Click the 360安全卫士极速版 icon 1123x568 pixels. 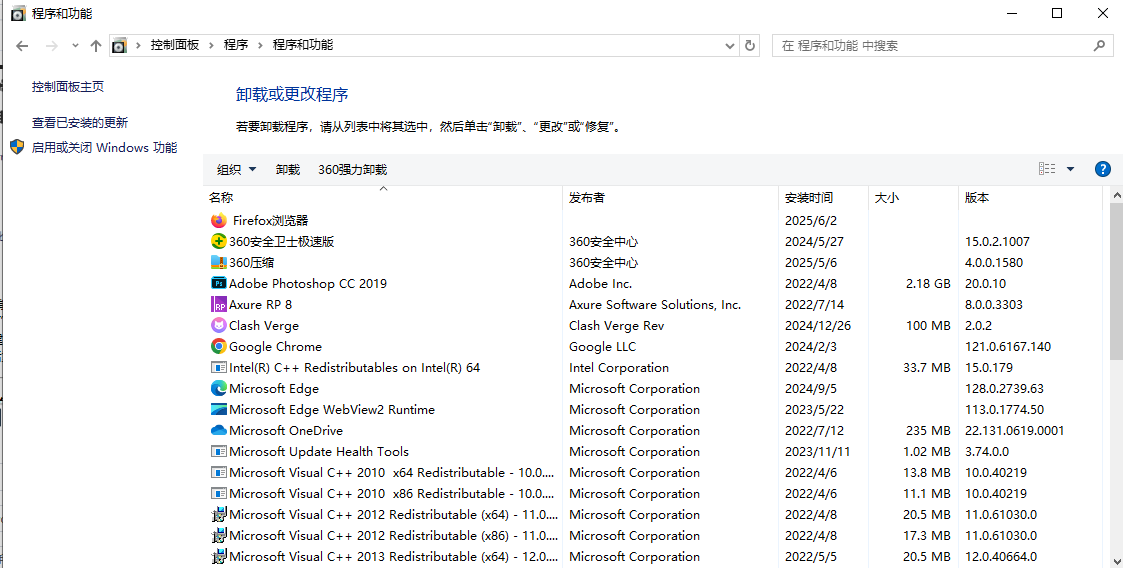click(219, 241)
